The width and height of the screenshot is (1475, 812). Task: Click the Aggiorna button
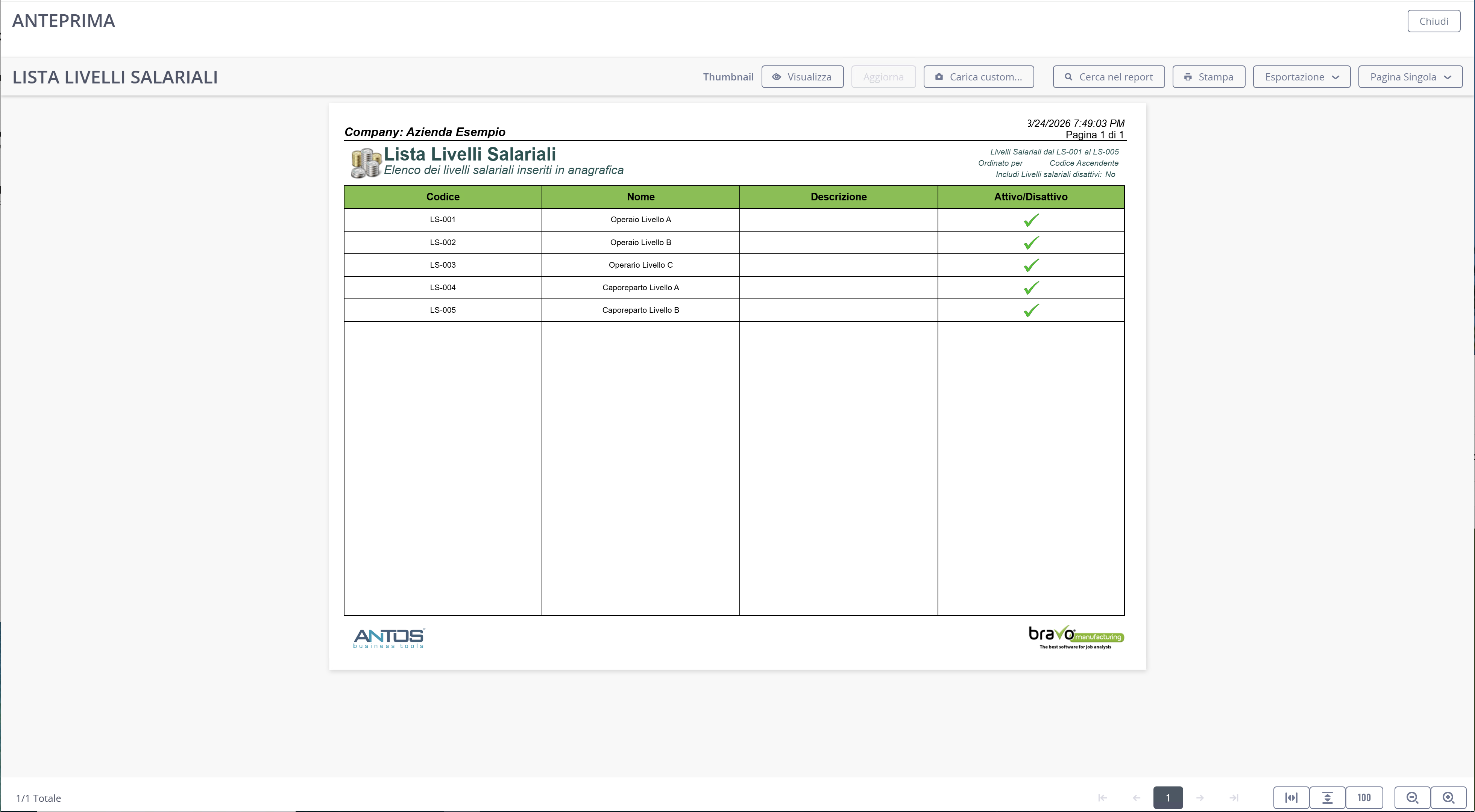pos(883,77)
